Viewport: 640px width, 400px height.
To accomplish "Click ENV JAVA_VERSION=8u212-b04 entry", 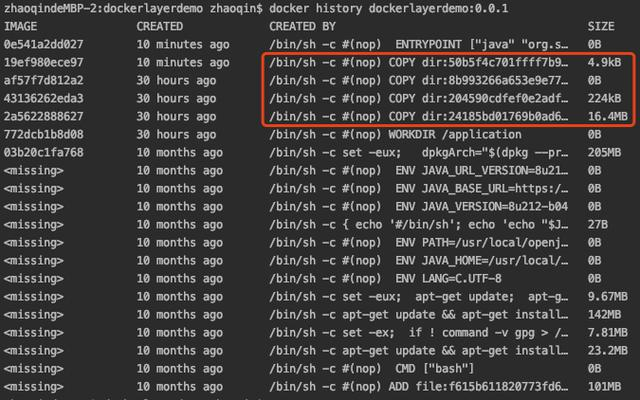I will pyautogui.click(x=418, y=207).
